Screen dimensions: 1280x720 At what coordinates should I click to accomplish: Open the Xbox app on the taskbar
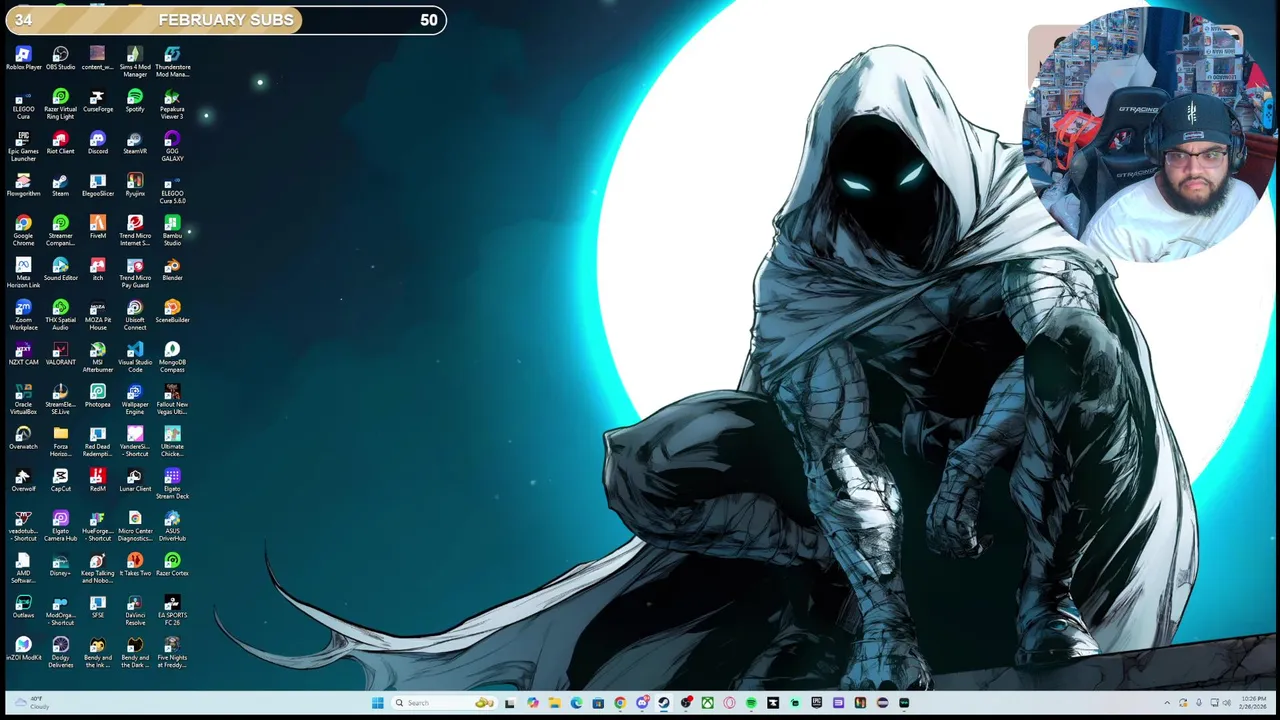[707, 703]
